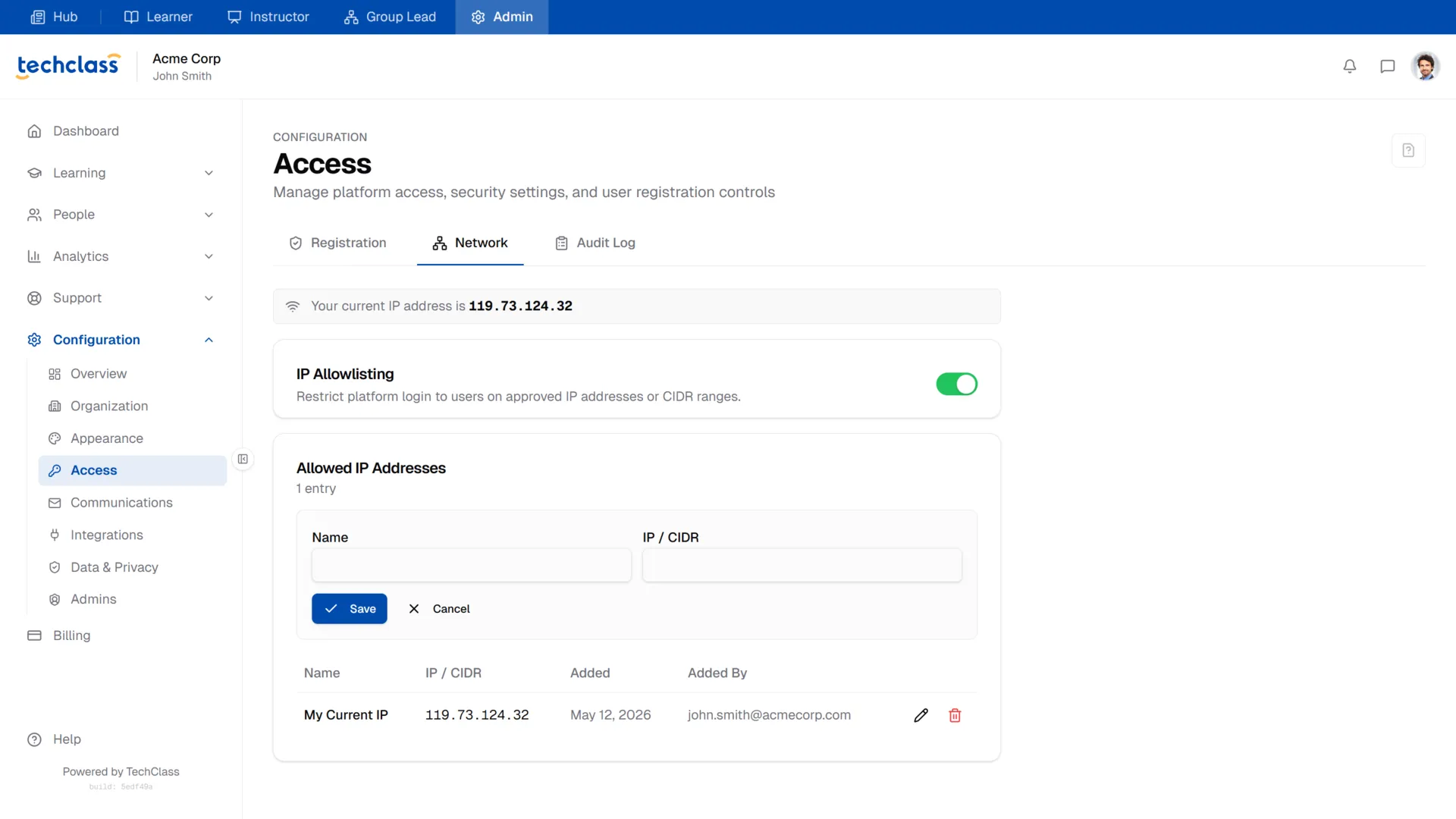The height and width of the screenshot is (819, 1456).
Task: Switch to the Hub top tab
Action: click(x=54, y=17)
